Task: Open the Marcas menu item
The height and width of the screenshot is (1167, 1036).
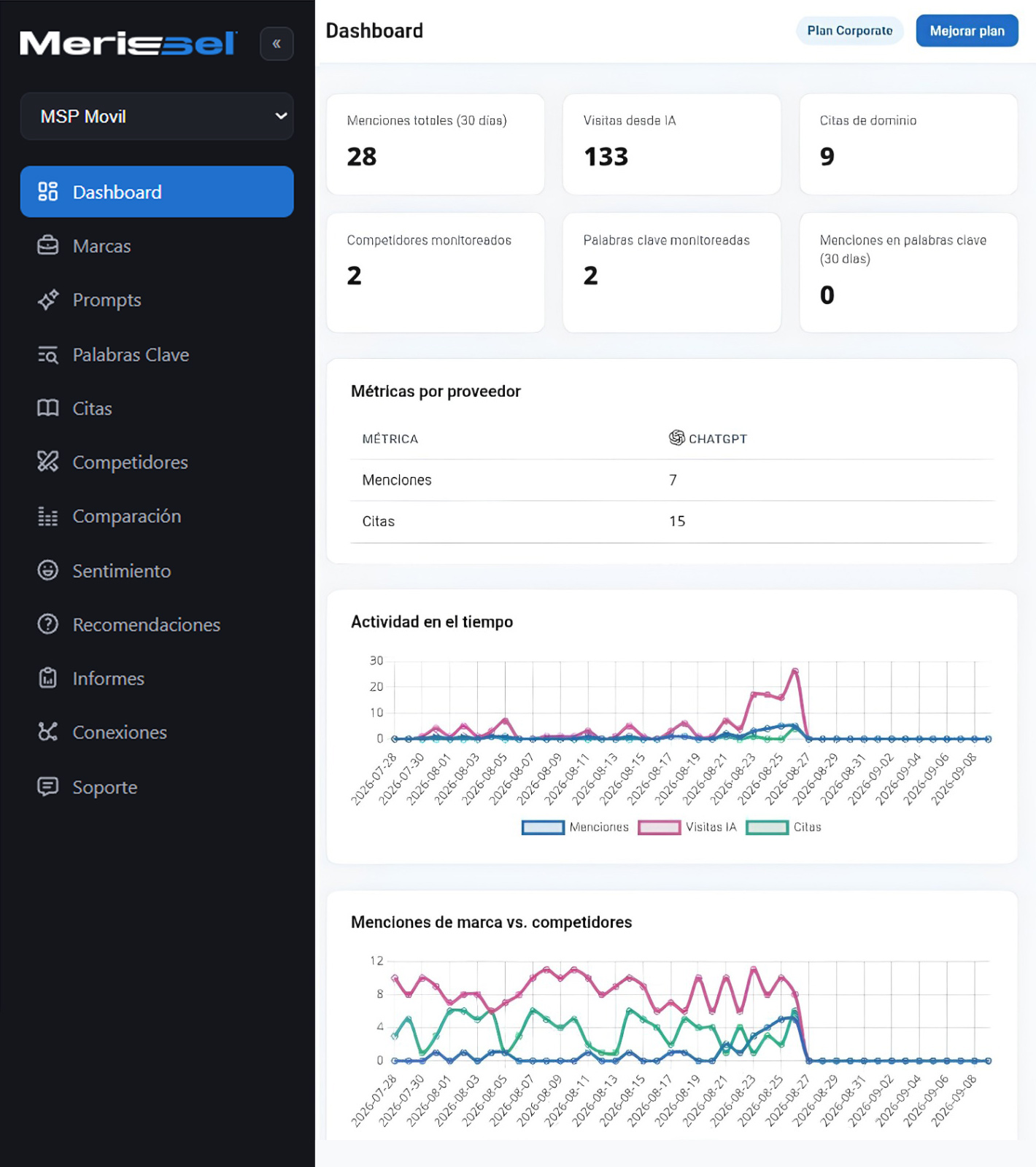Action: (157, 246)
